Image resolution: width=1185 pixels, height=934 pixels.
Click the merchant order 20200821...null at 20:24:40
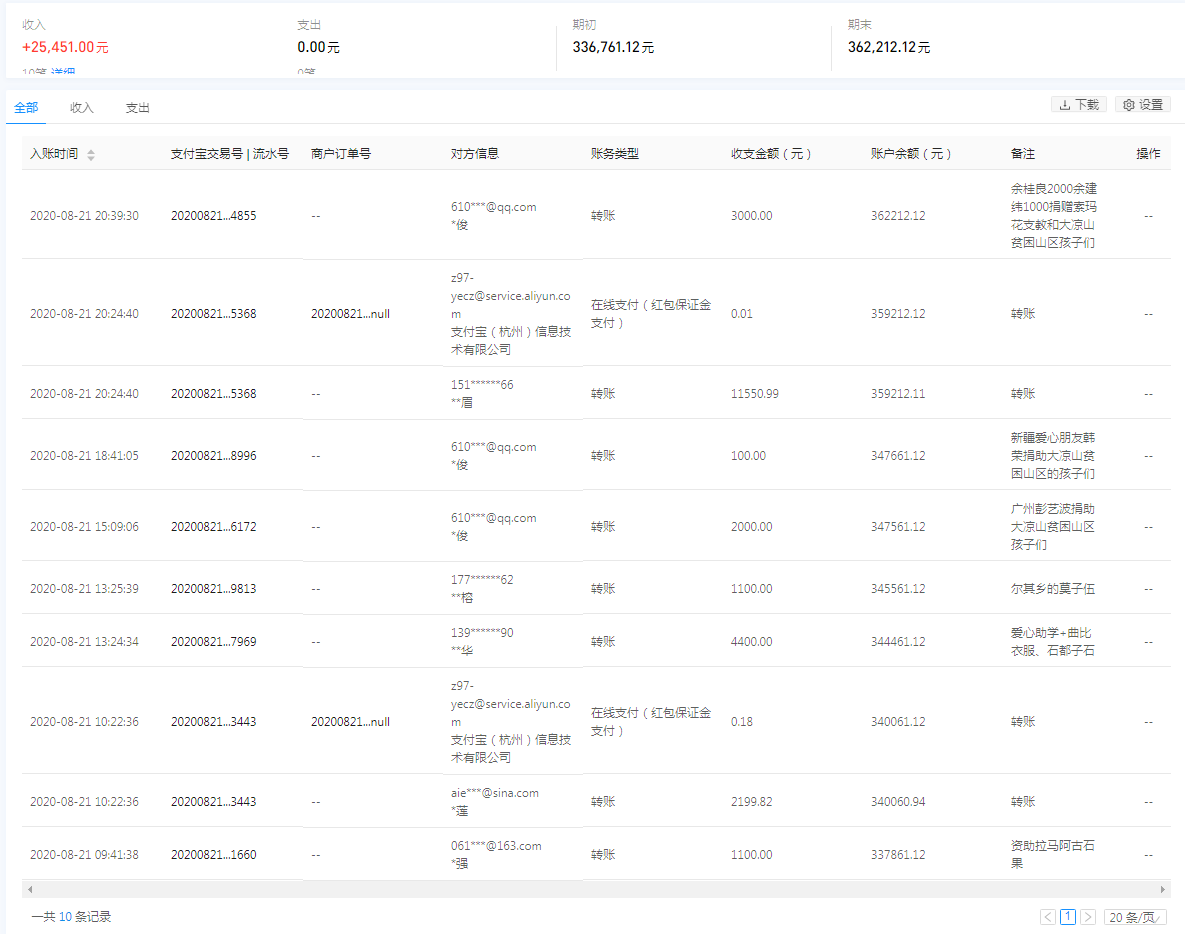coord(350,314)
